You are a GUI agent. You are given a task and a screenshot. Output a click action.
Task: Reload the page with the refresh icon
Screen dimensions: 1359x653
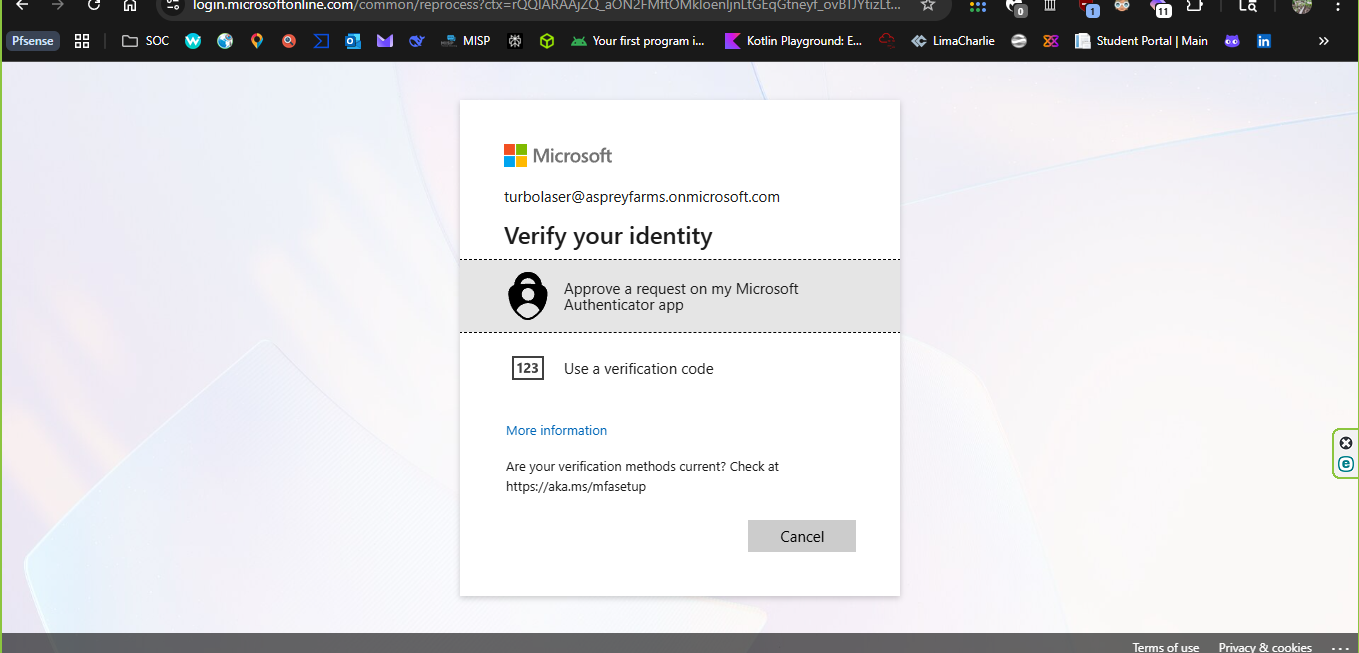pos(94,5)
